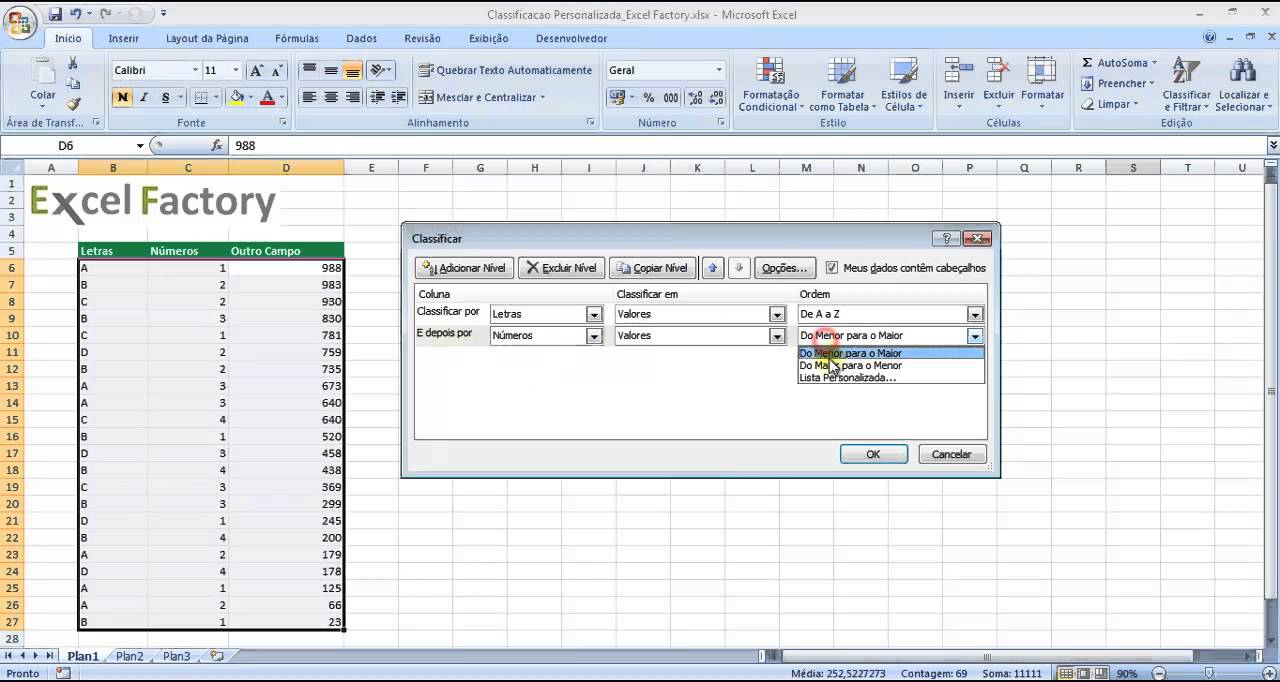
Task: Center text horizontally
Action: 331,97
